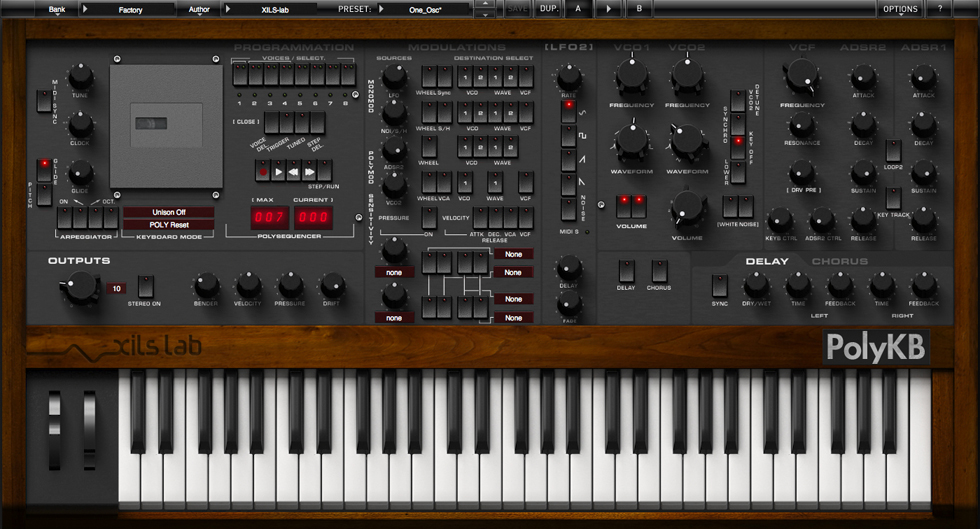Click the polysequencer fast-forward button
Viewport: 980px width, 529px height.
[309, 171]
